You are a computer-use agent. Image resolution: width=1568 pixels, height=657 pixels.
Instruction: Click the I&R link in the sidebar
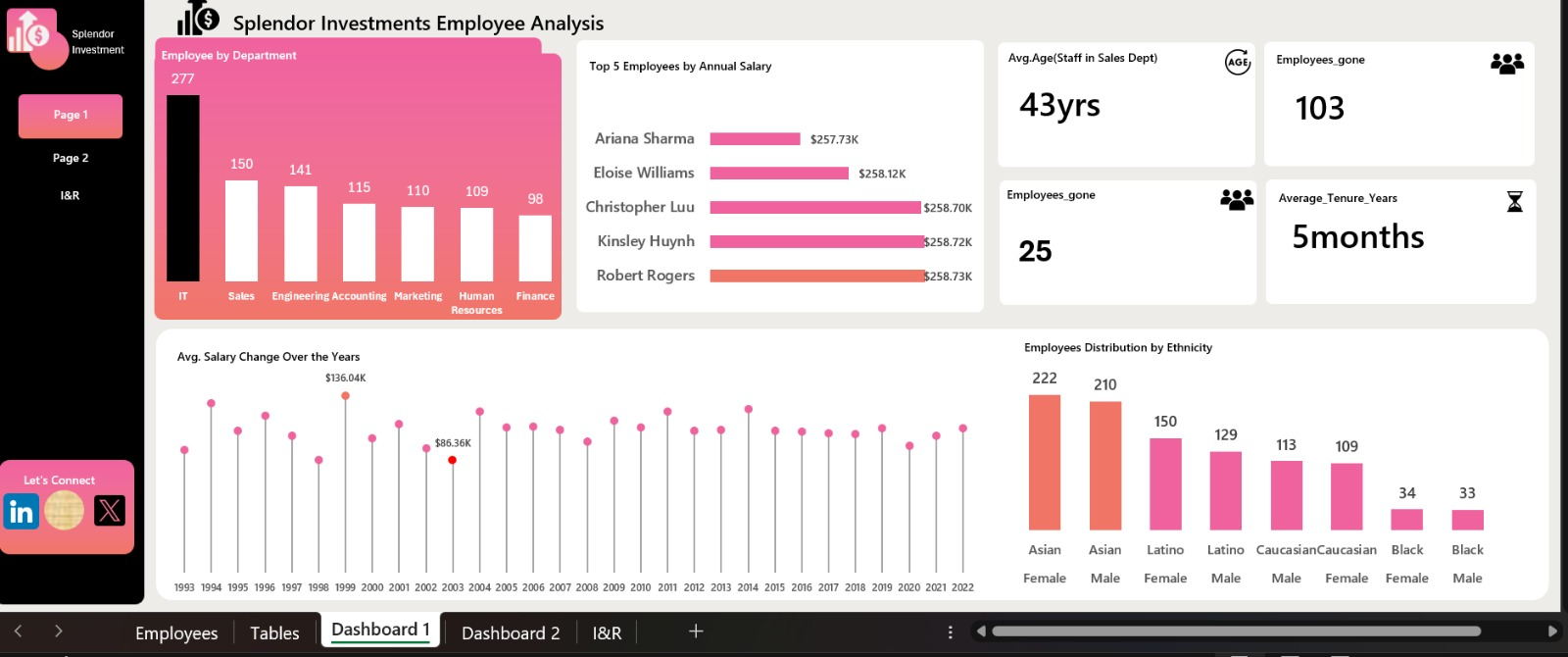[x=70, y=195]
